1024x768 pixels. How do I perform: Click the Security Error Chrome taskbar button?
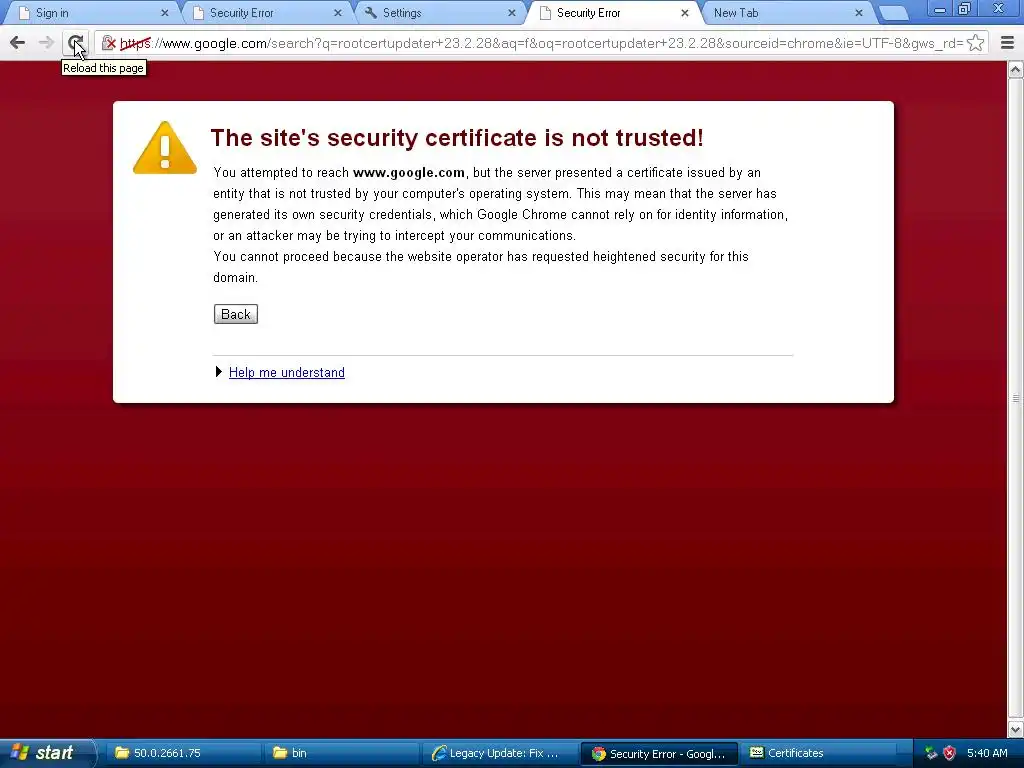[x=659, y=754]
